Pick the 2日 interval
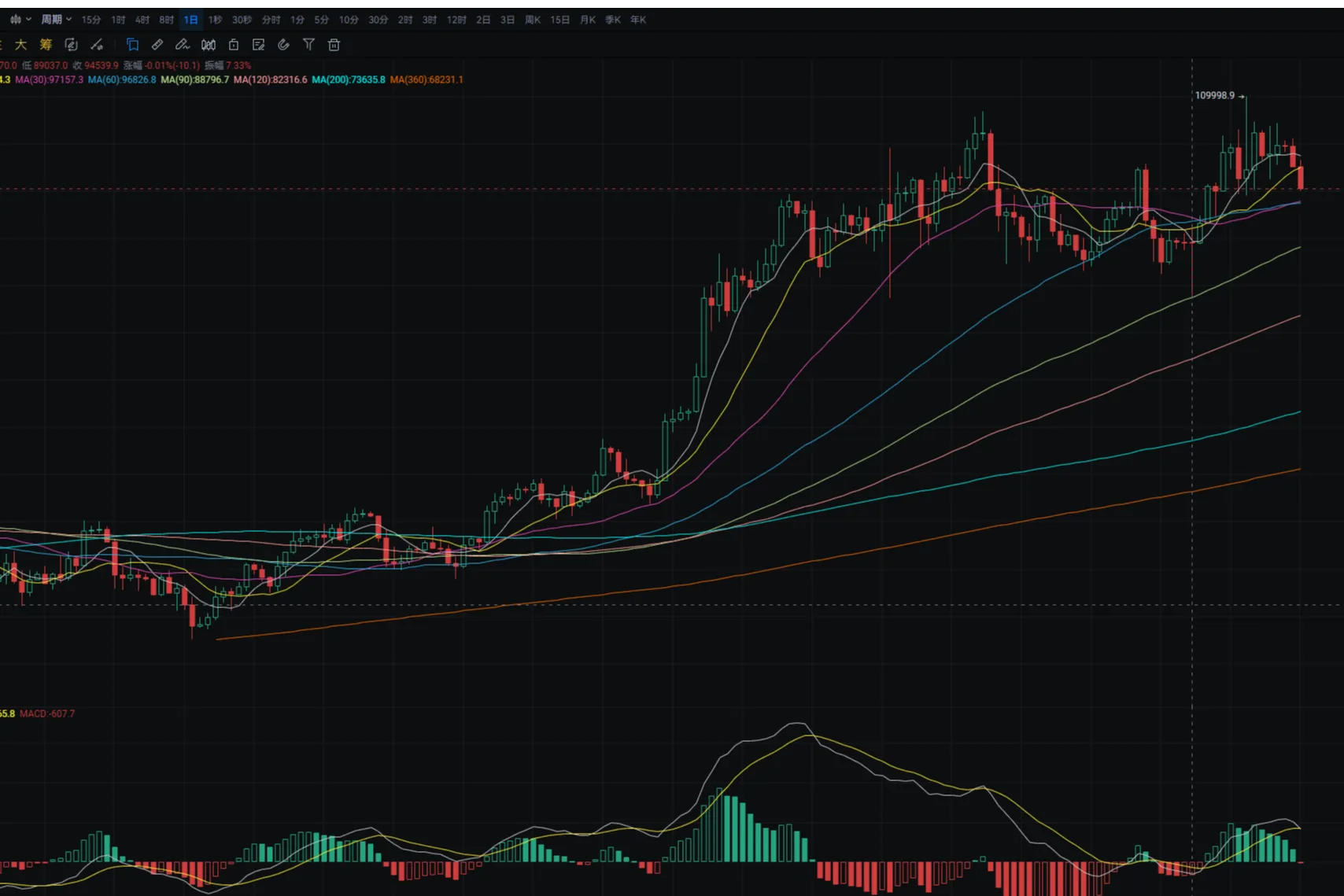Screen dimensions: 1344x896 483,20
